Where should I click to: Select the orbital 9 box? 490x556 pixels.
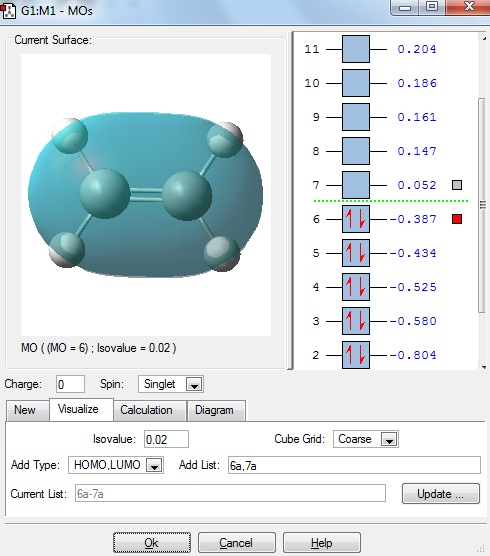[356, 117]
